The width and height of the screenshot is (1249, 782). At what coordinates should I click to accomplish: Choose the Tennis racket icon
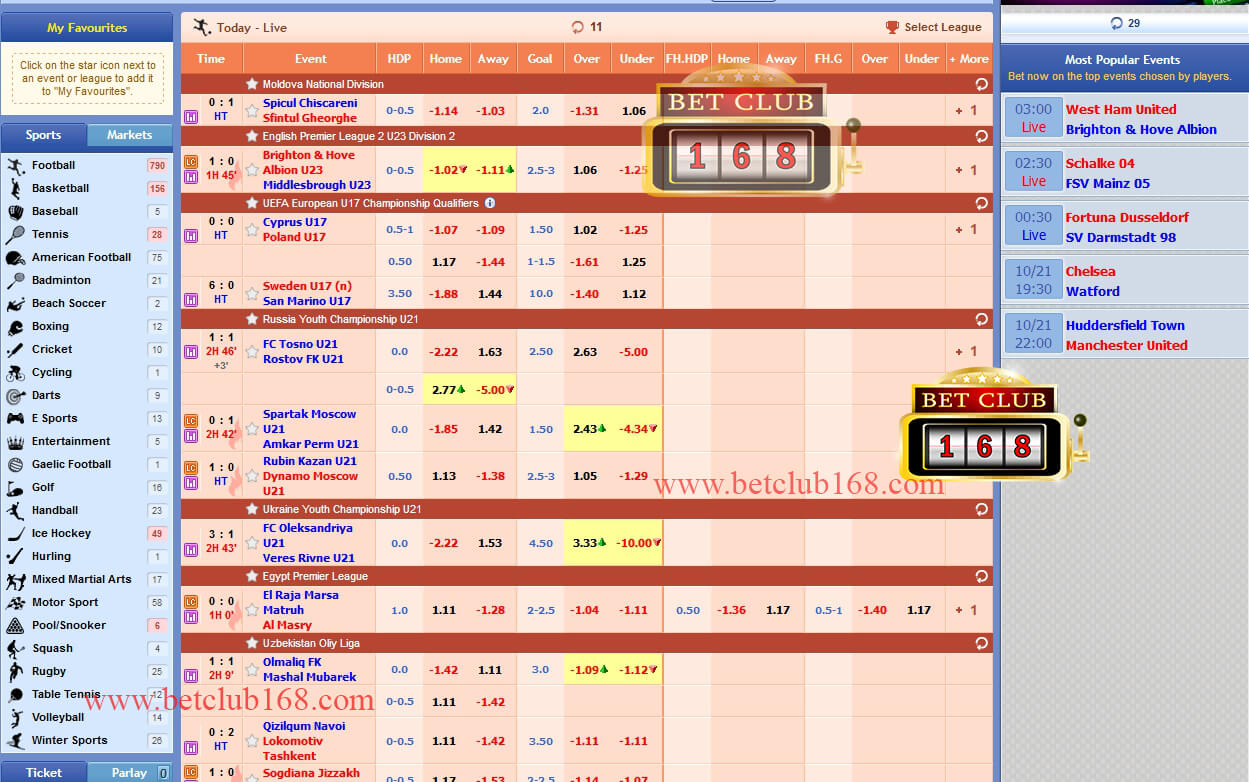click(15, 234)
